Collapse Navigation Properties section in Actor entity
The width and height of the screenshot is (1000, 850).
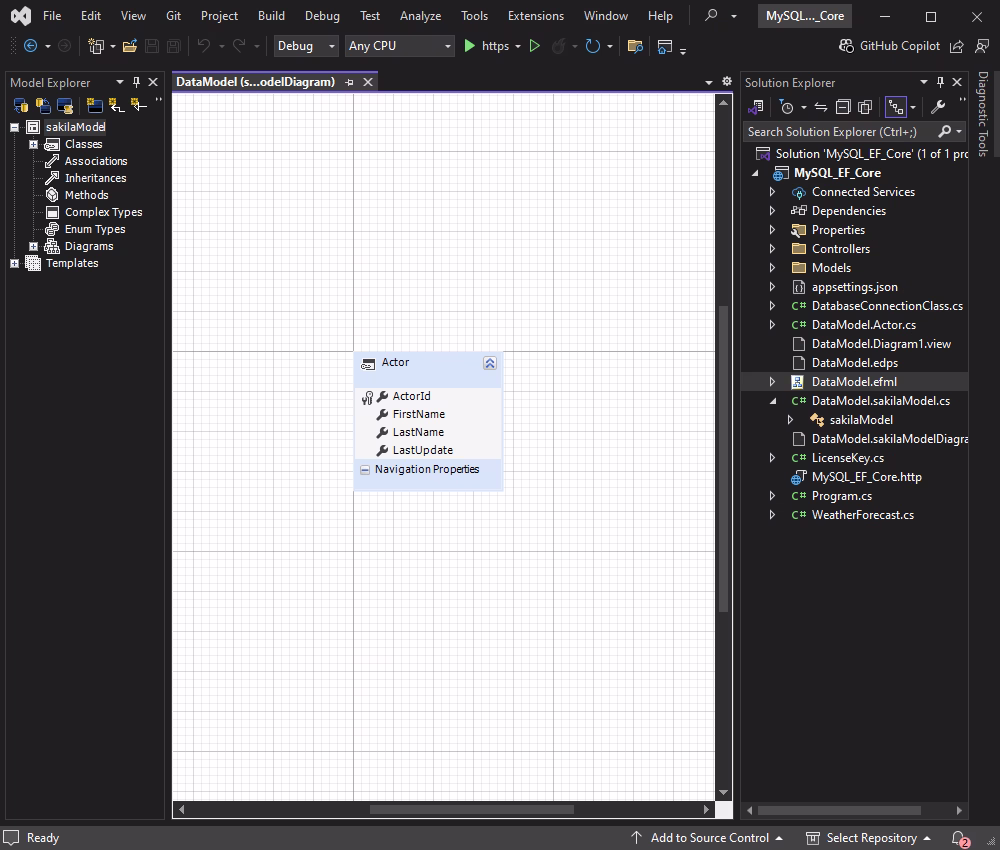365,470
